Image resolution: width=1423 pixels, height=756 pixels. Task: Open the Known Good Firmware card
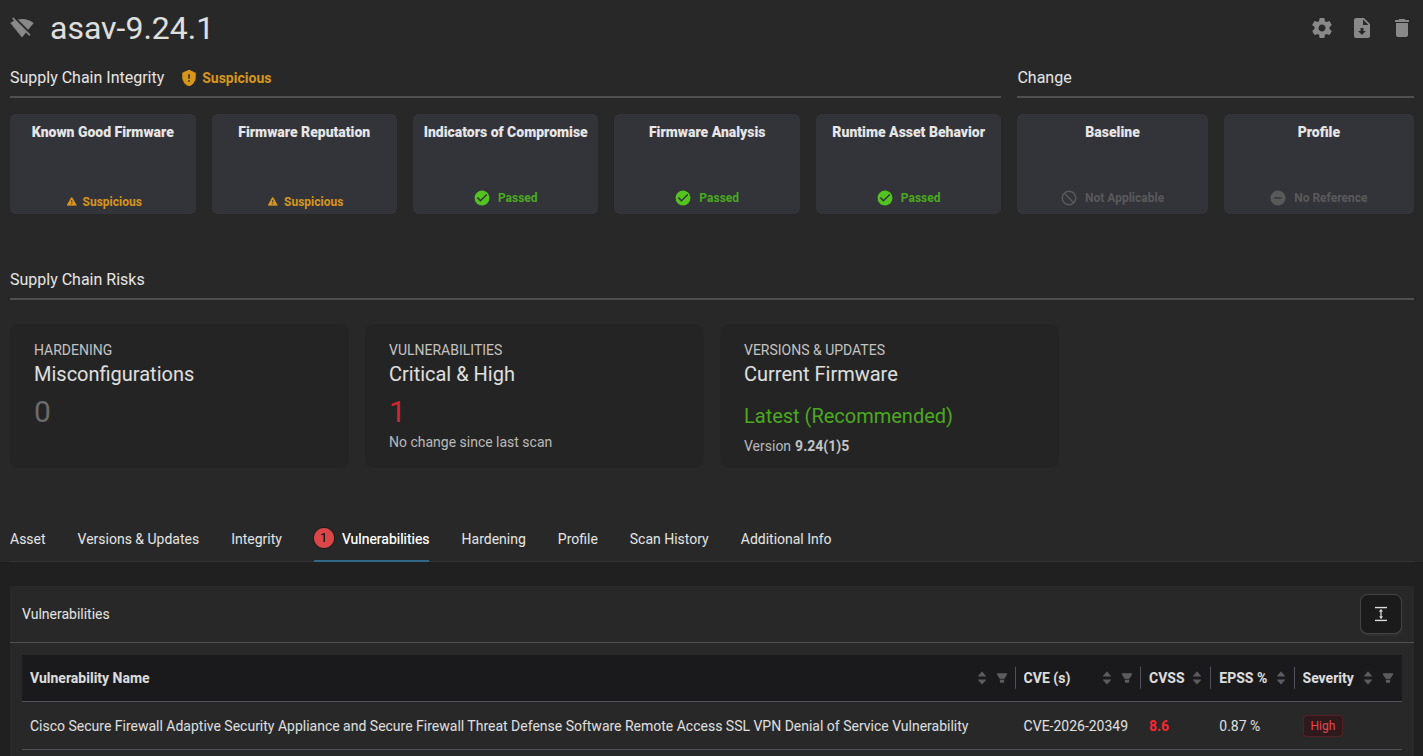(103, 164)
